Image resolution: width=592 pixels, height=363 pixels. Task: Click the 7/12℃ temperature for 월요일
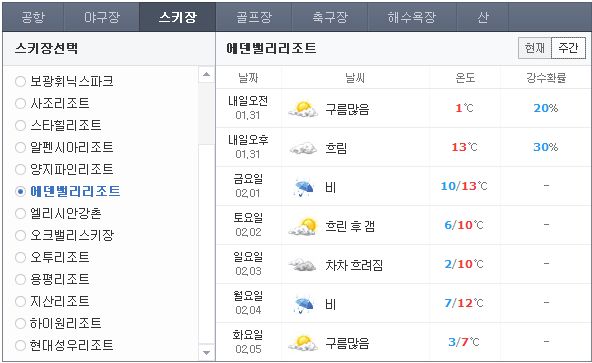464,303
